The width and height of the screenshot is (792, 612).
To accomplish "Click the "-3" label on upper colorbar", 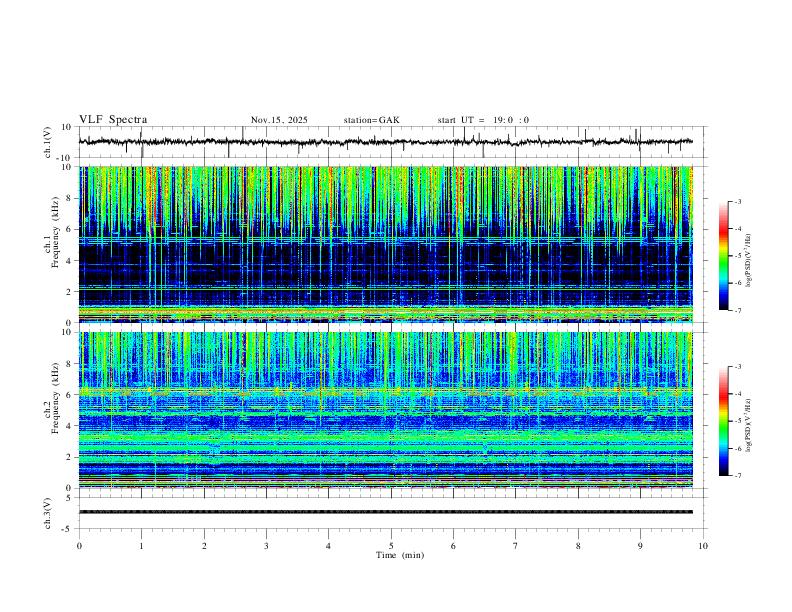I will click(737, 201).
